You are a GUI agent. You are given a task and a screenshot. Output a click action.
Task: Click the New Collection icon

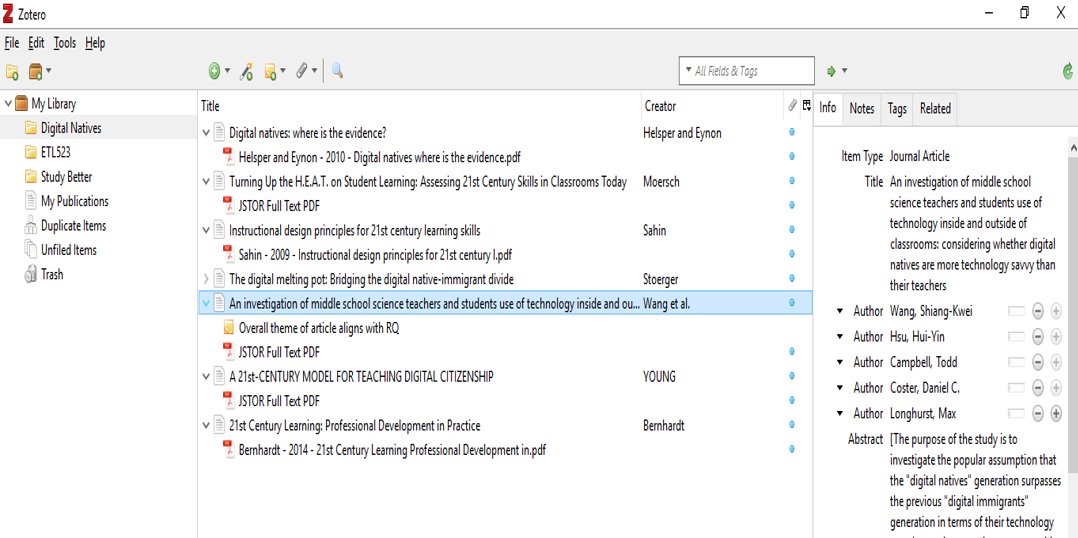(12, 71)
